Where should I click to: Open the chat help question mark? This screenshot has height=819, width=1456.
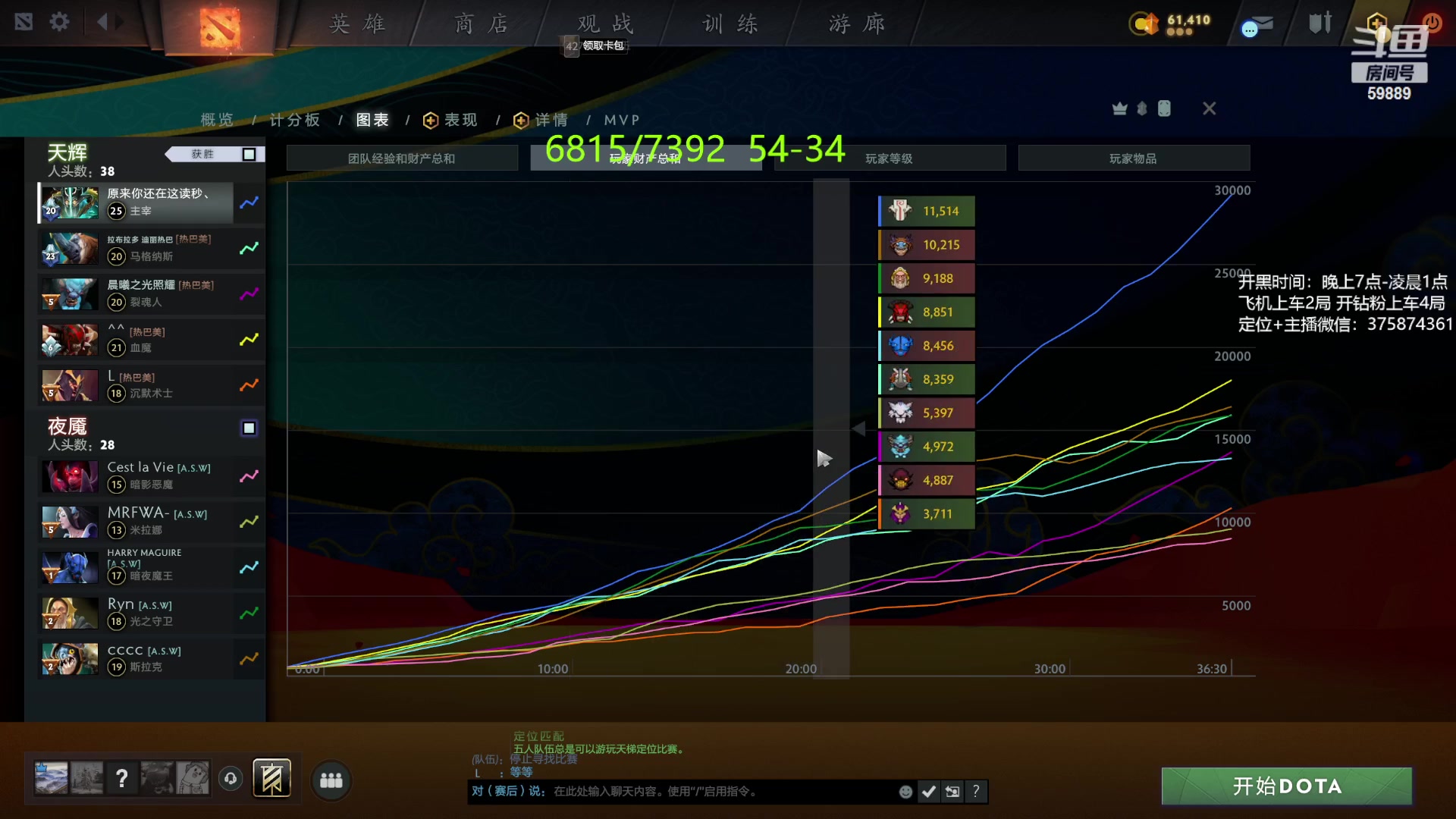click(x=976, y=792)
